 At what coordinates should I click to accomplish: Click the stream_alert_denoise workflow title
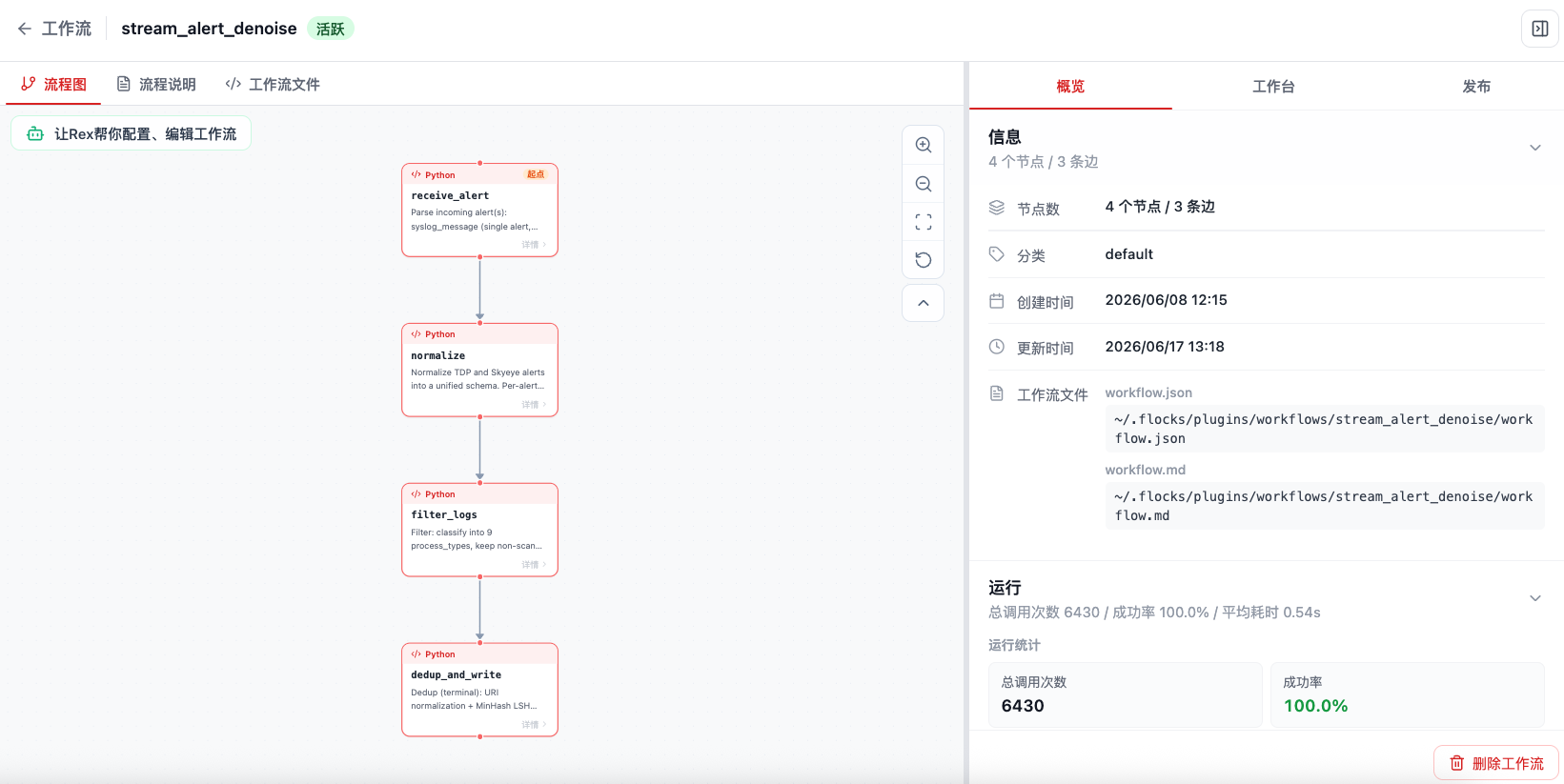(209, 29)
